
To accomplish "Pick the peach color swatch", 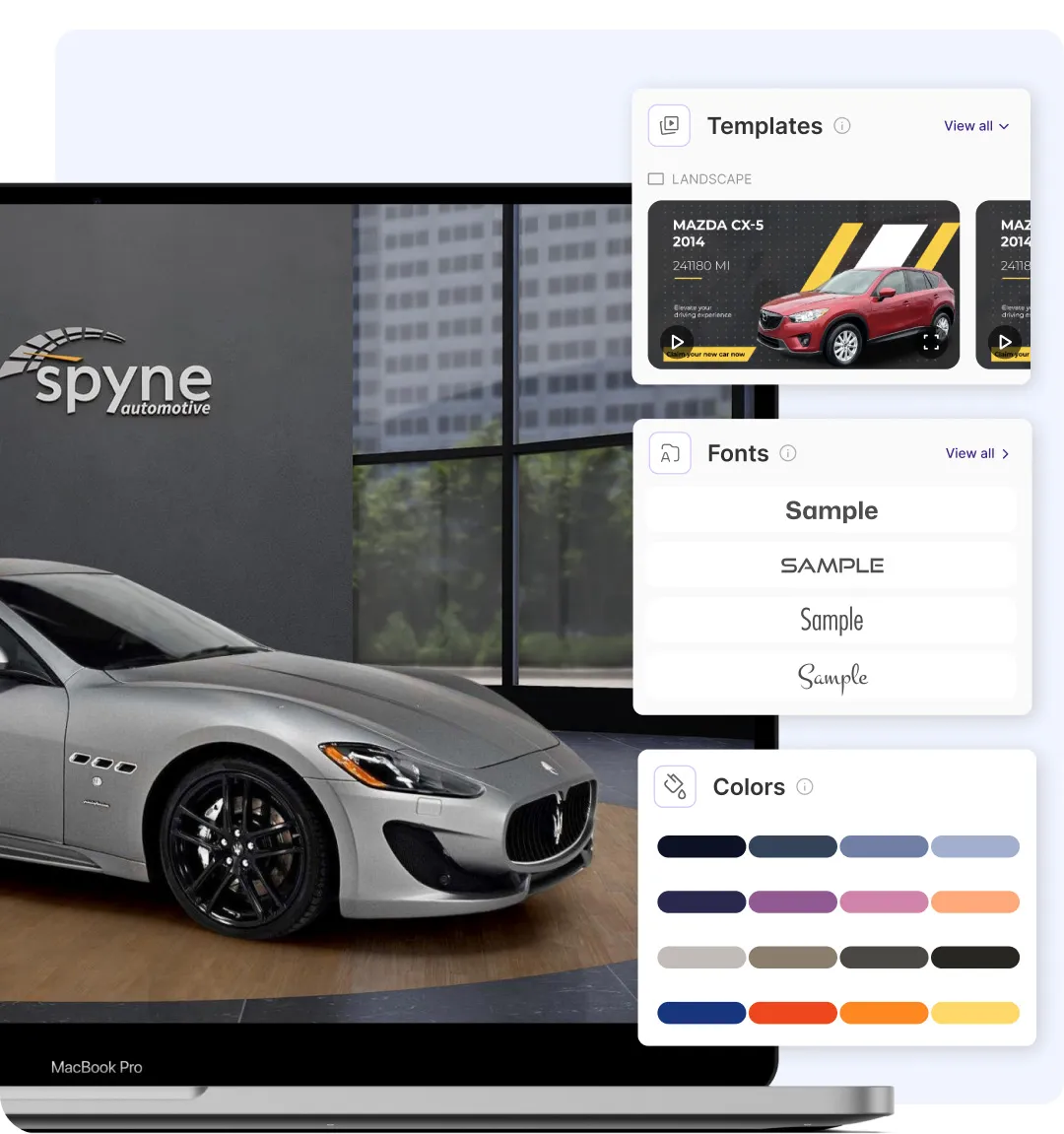I will click(x=974, y=901).
